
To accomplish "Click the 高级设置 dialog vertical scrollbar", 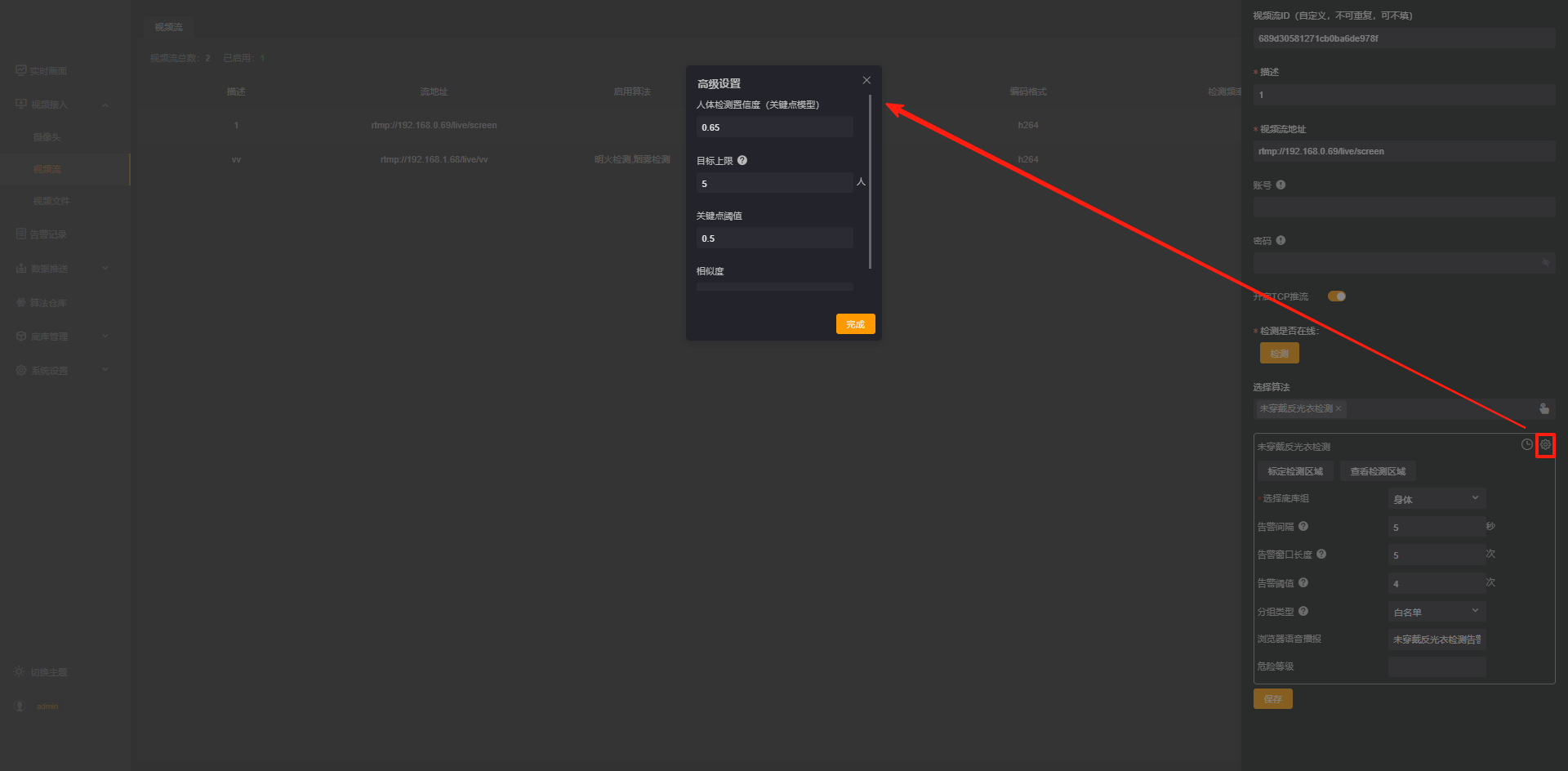I will 870,181.
